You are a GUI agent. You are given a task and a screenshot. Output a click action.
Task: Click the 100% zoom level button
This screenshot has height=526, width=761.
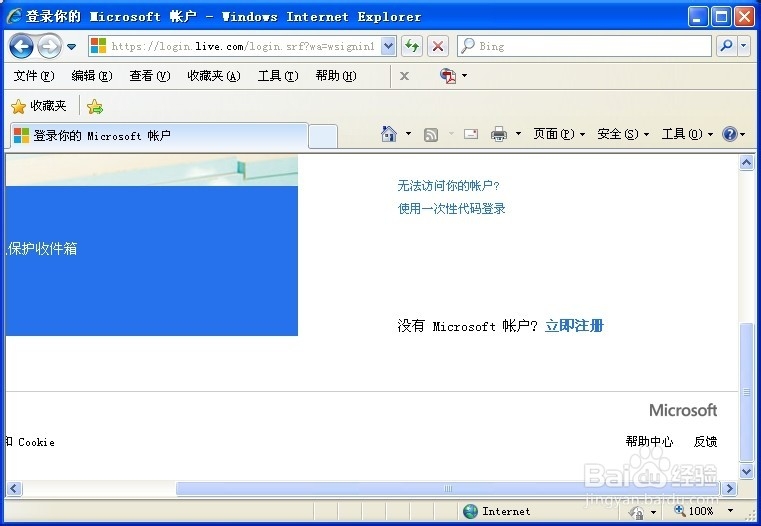point(694,510)
